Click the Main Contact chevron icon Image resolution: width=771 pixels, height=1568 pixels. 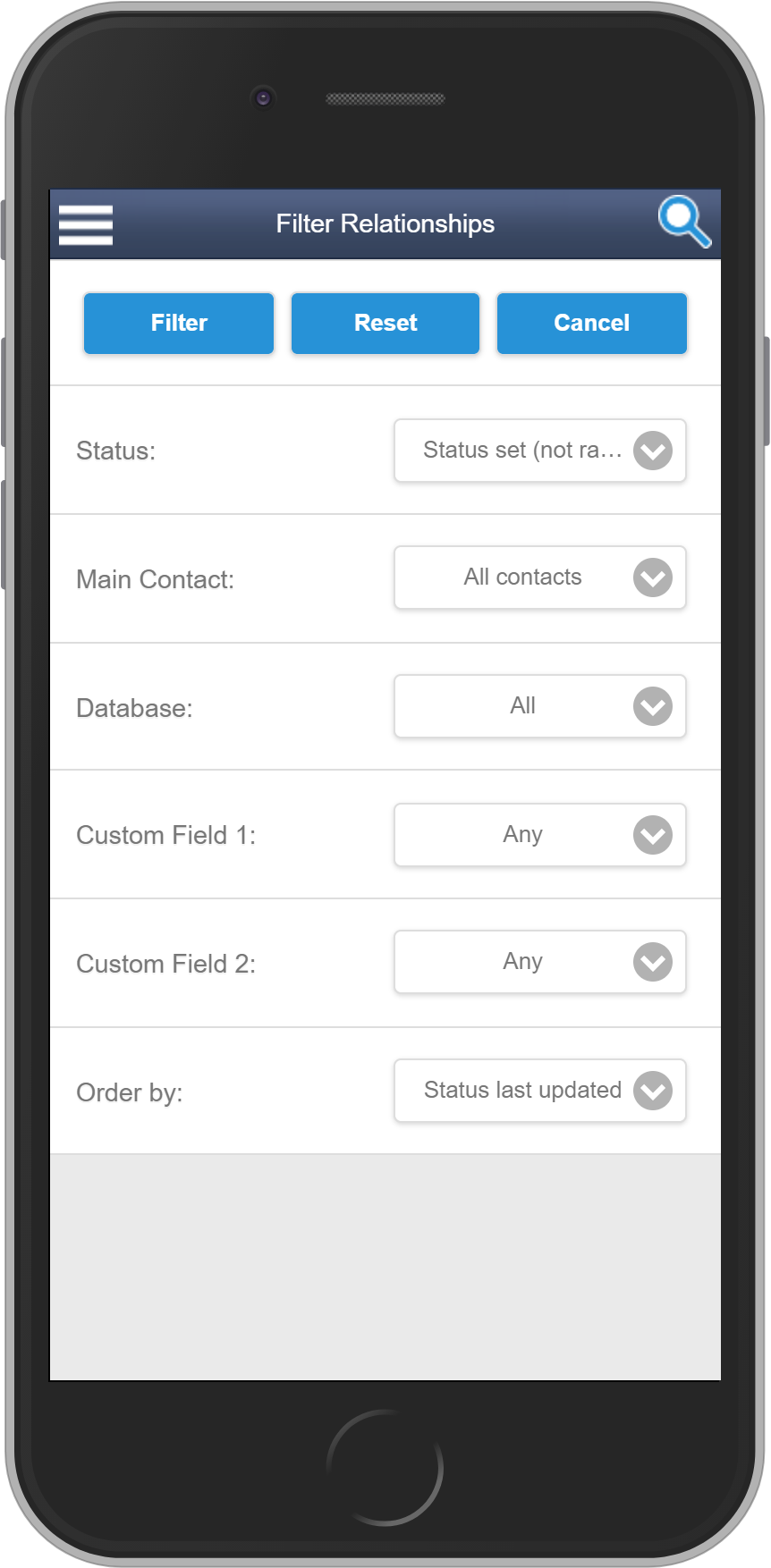[x=653, y=577]
